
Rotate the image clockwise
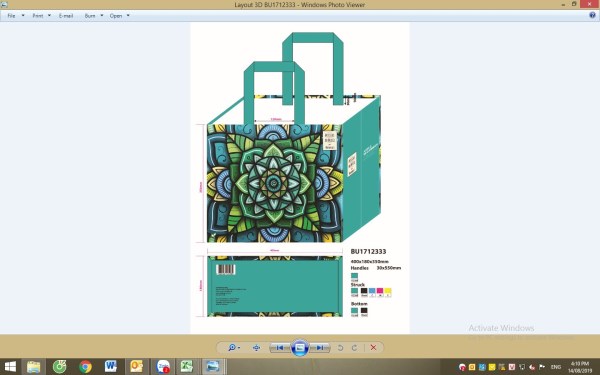tap(354, 347)
